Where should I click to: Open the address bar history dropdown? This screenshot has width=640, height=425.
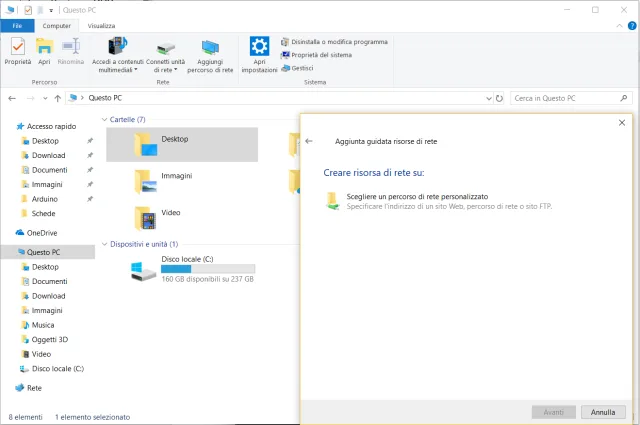point(489,98)
